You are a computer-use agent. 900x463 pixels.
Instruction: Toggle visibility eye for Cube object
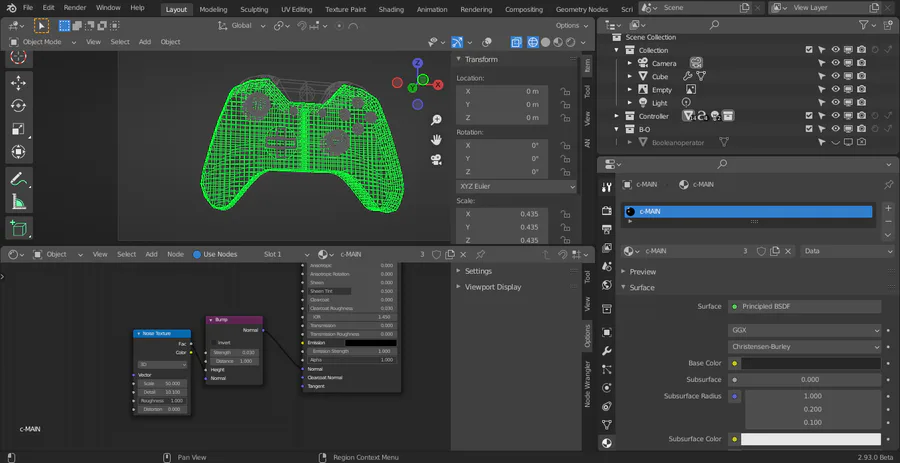point(835,76)
